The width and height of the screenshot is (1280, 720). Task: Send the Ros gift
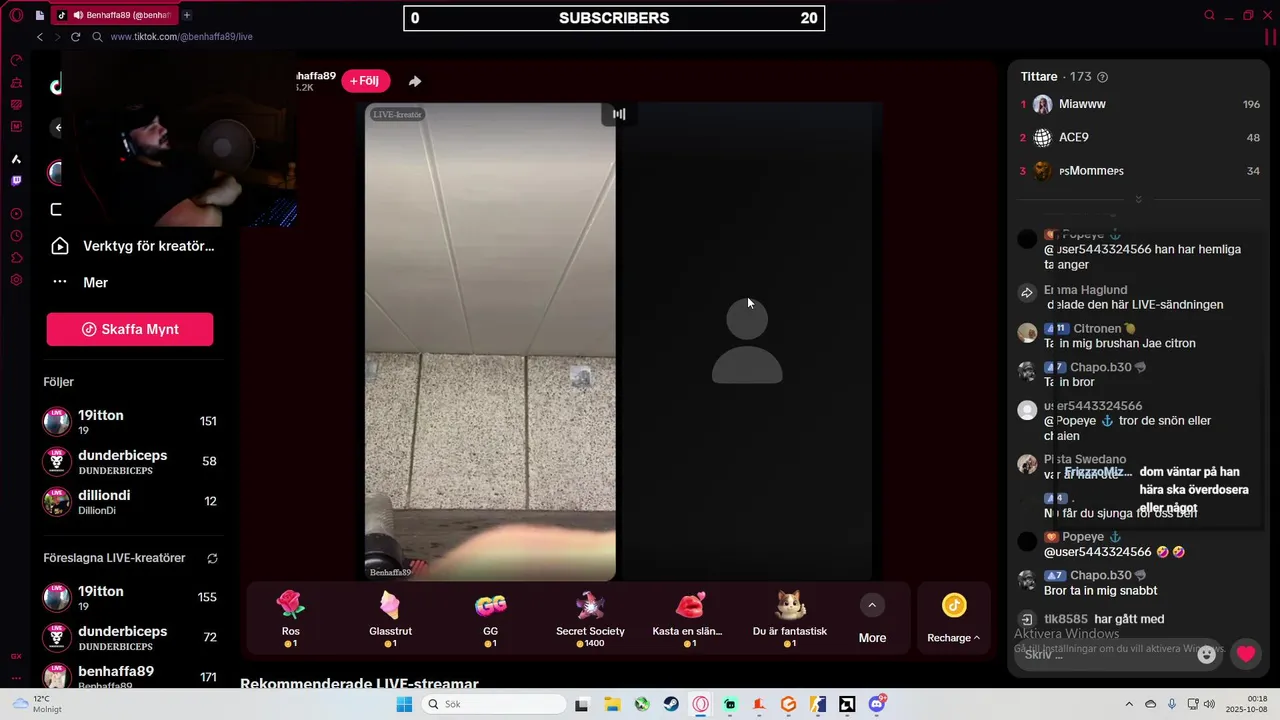(291, 618)
